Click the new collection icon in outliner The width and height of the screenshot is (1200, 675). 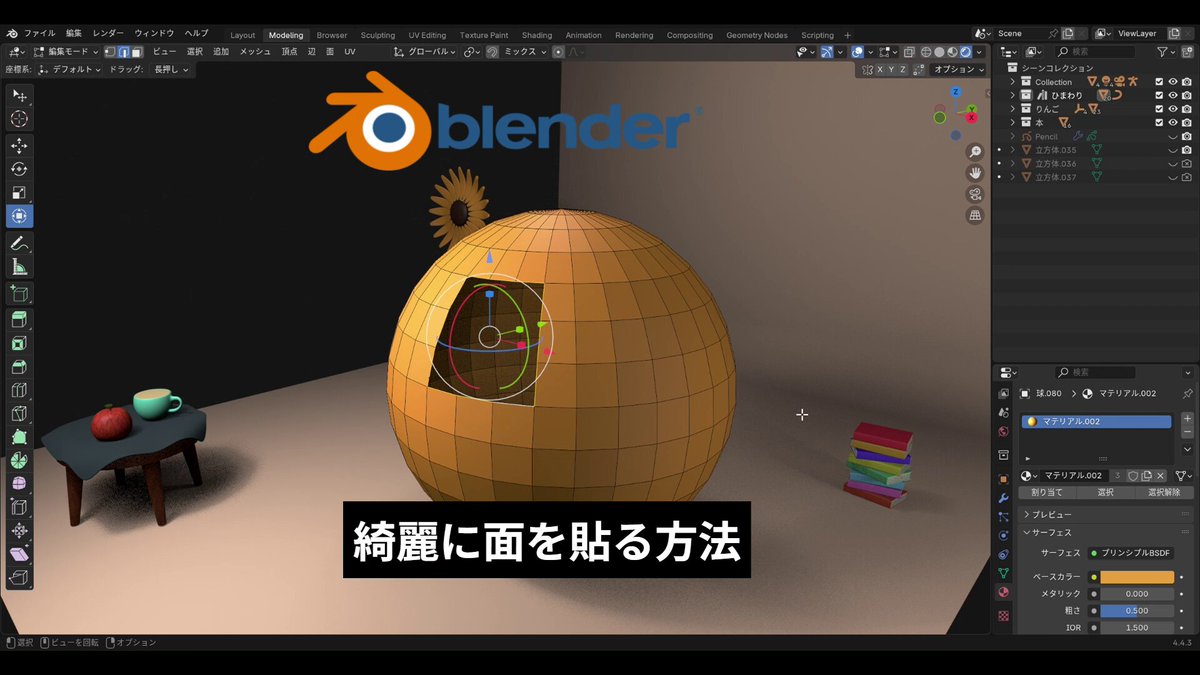point(1187,51)
